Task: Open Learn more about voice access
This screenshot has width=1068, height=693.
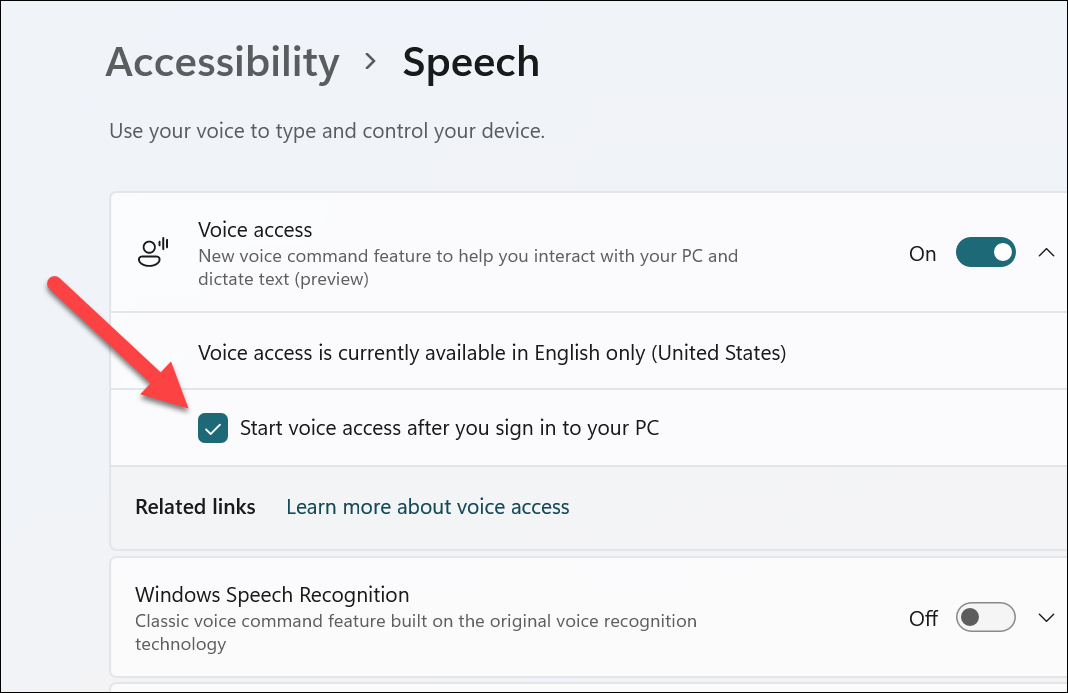Action: click(x=427, y=507)
